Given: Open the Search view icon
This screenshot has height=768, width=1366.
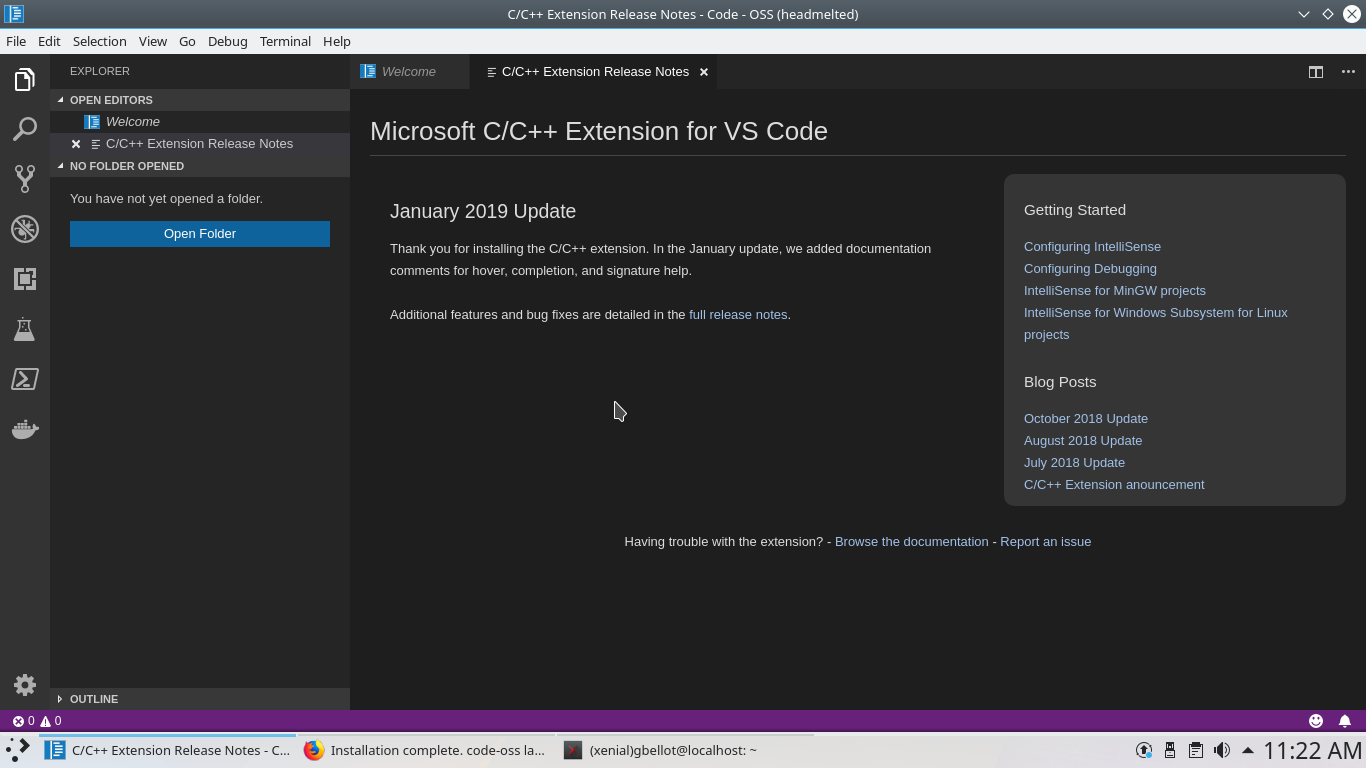Looking at the screenshot, I should click(x=25, y=129).
